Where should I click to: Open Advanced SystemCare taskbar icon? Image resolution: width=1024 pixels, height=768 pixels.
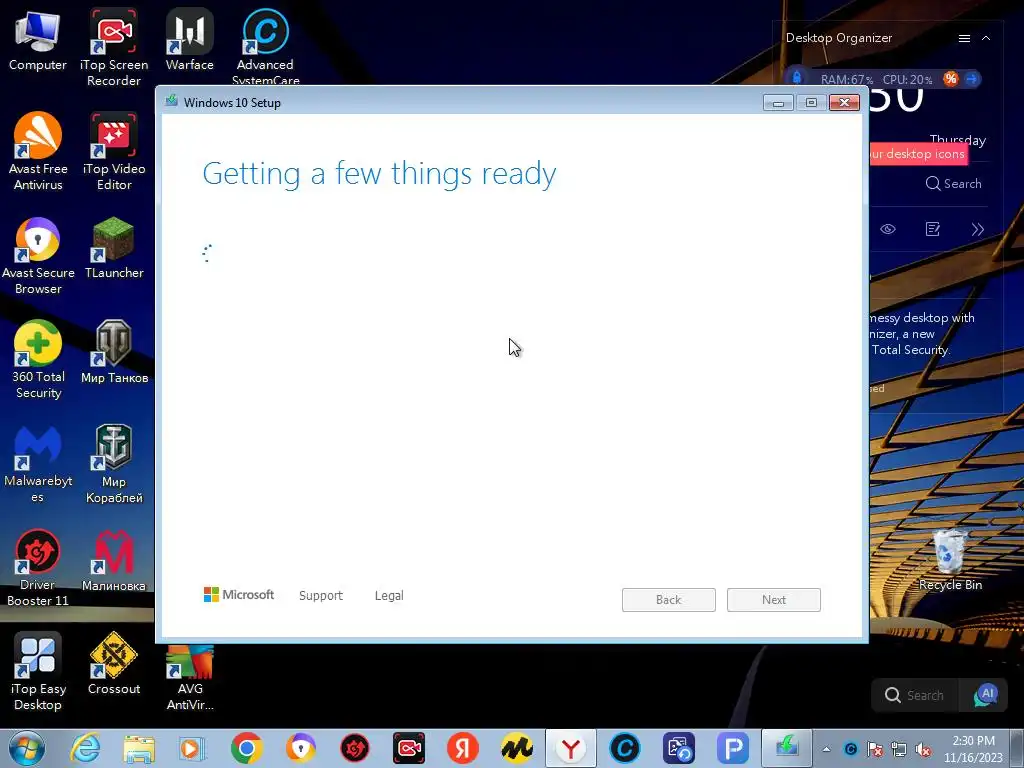[624, 748]
